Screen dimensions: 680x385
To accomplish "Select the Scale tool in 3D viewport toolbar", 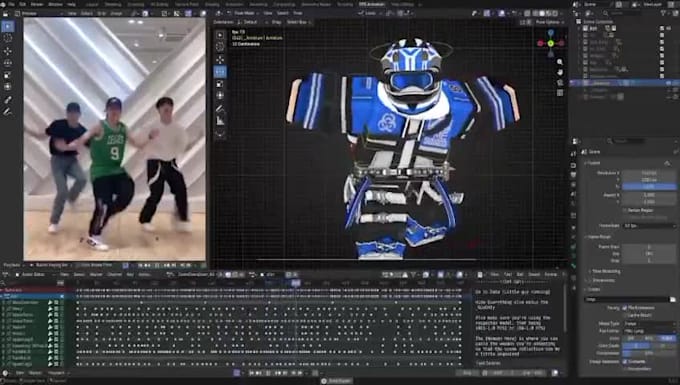I will pyautogui.click(x=220, y=84).
